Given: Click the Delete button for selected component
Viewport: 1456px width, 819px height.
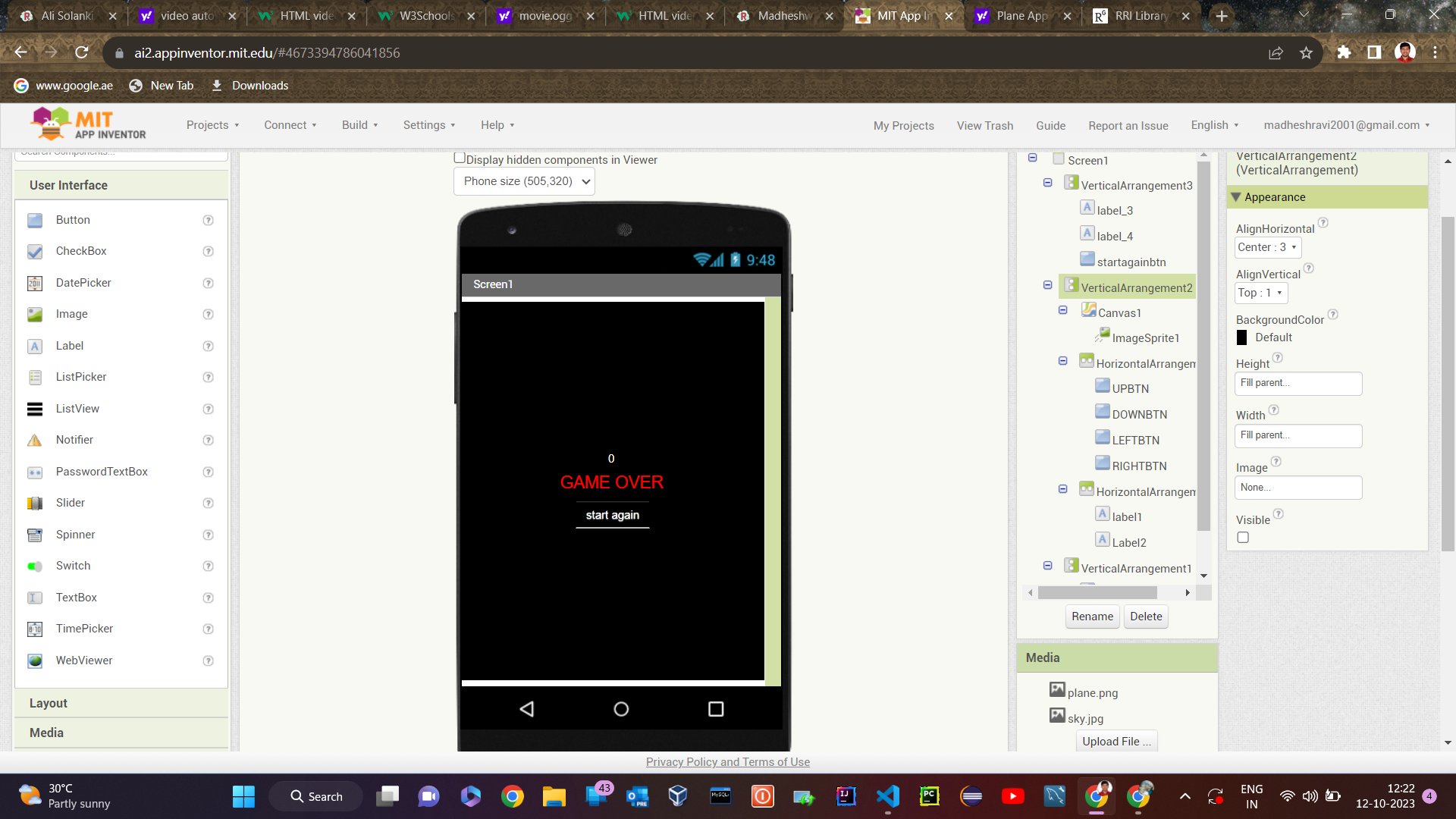Looking at the screenshot, I should (1145, 616).
